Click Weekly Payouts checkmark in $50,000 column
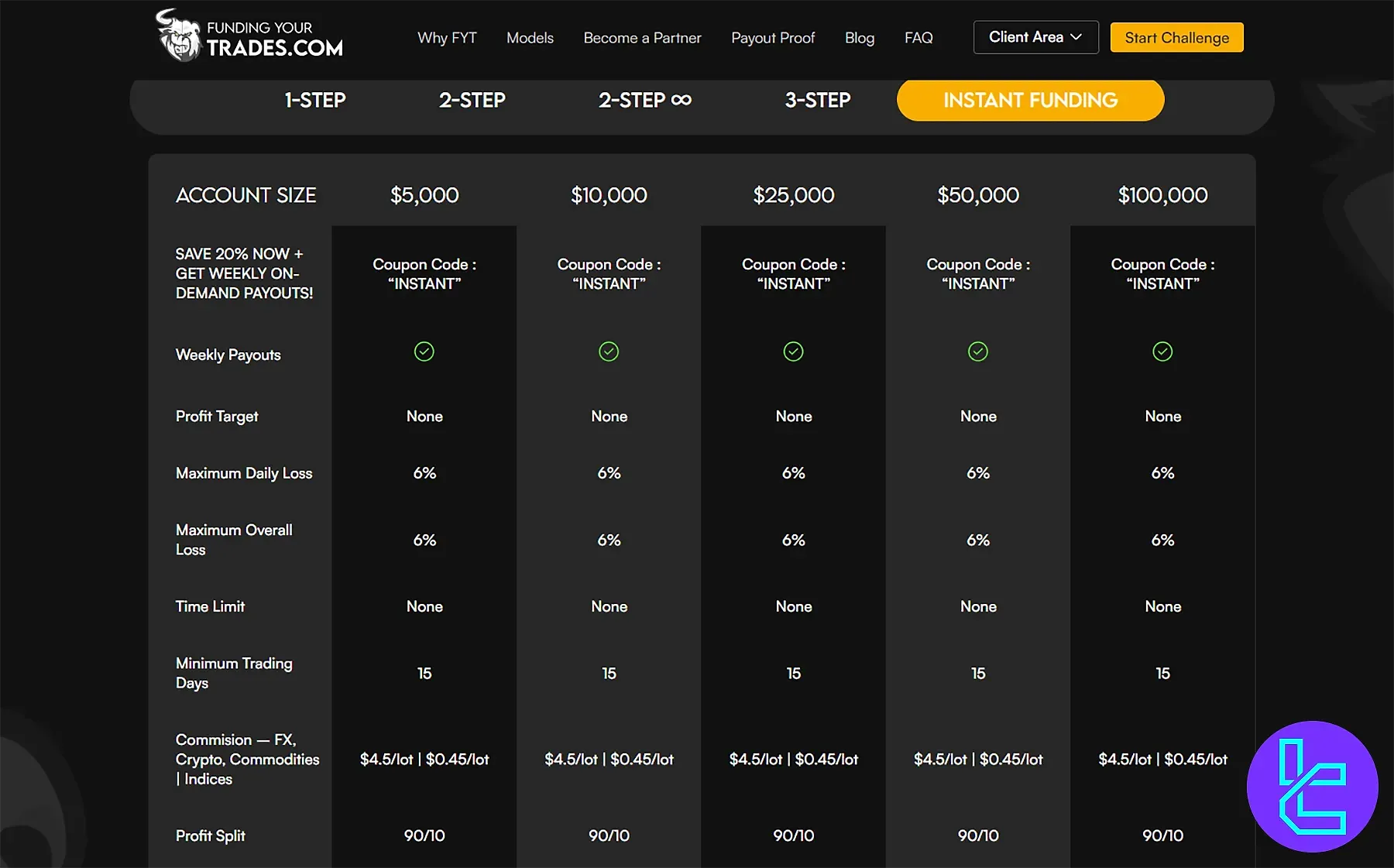This screenshot has height=868, width=1394. tap(978, 352)
